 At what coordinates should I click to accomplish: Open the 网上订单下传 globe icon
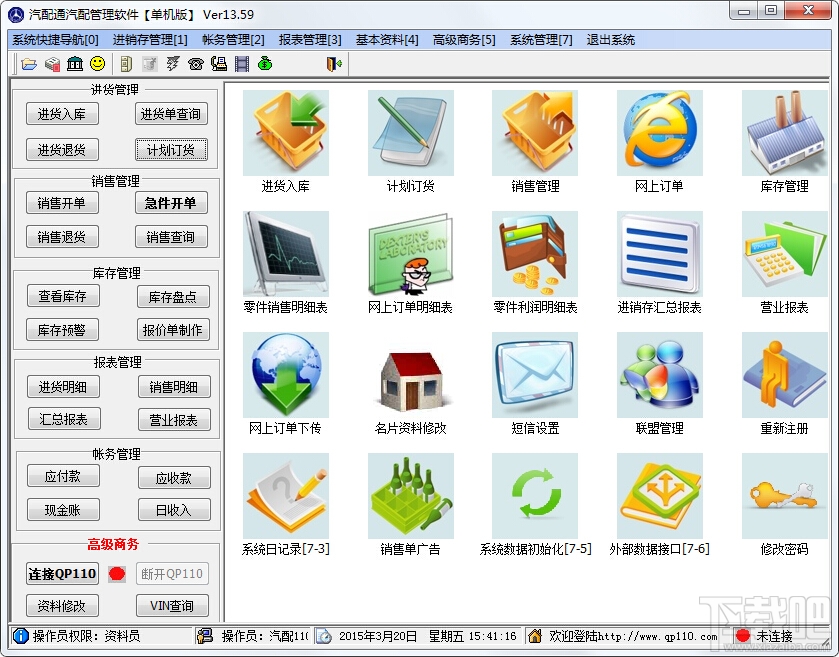286,375
